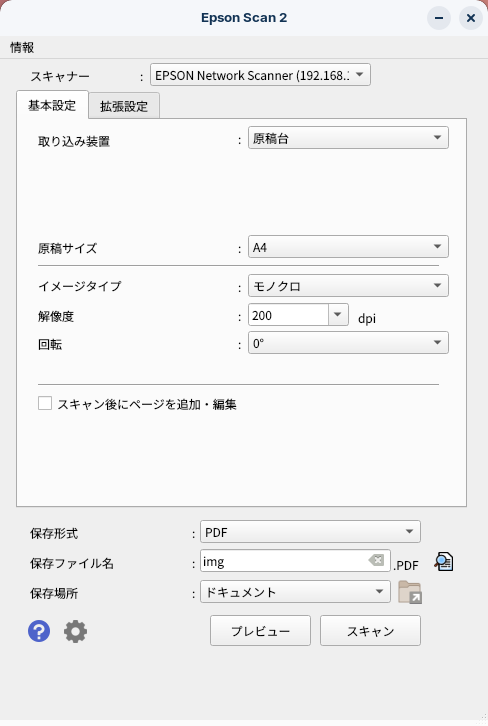The image size is (488, 726).
Task: Open the help question mark icon
Action: (x=39, y=631)
